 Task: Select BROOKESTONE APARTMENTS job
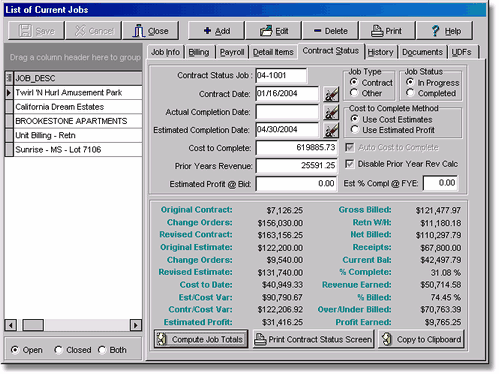pos(78,121)
